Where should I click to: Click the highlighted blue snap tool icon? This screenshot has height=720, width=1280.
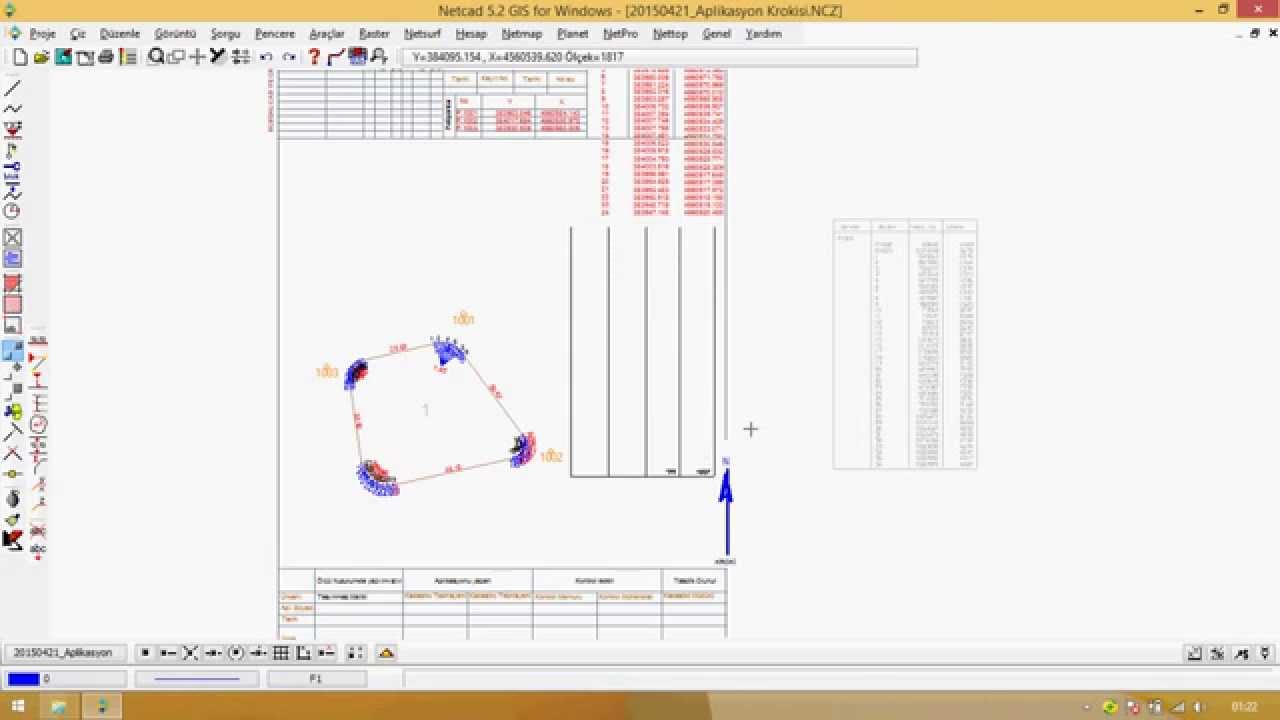tap(12, 351)
